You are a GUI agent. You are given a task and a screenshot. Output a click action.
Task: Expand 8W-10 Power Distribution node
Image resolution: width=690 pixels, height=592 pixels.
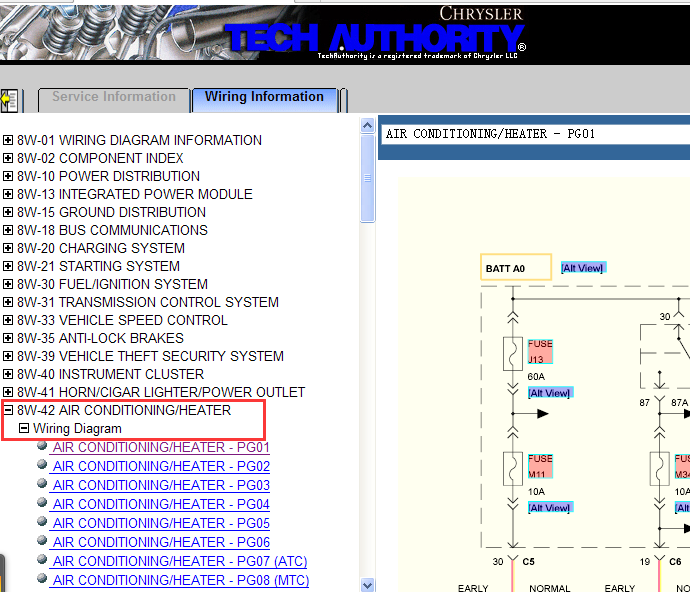pos(7,176)
